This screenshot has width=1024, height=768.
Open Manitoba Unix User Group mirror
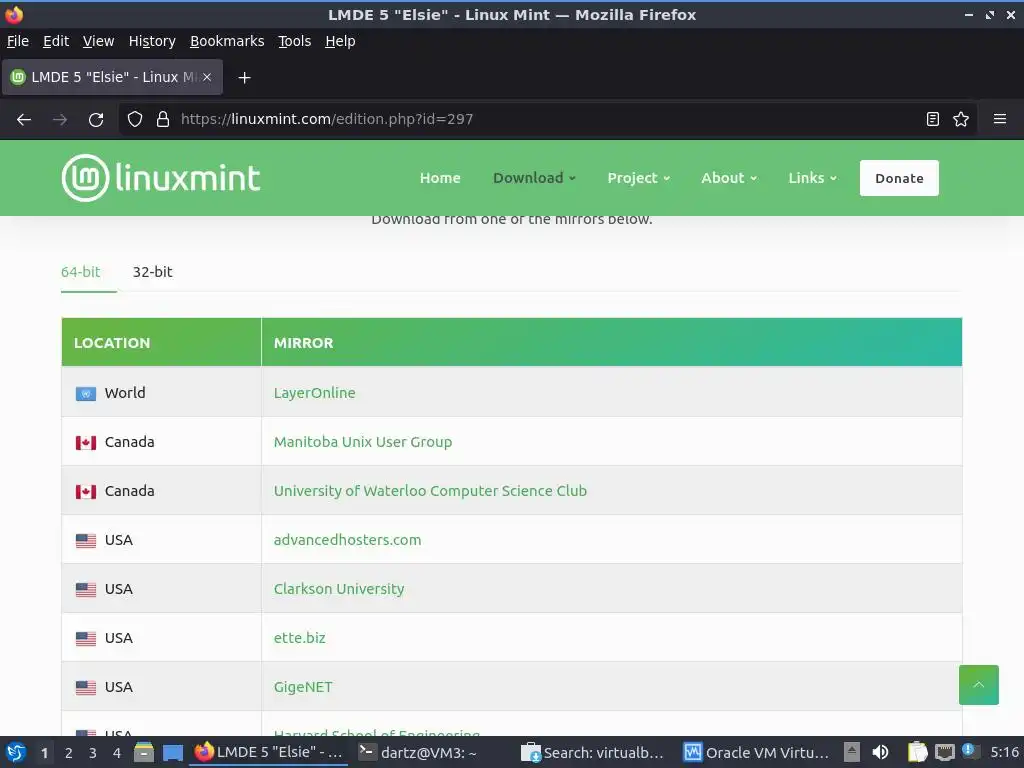[362, 442]
